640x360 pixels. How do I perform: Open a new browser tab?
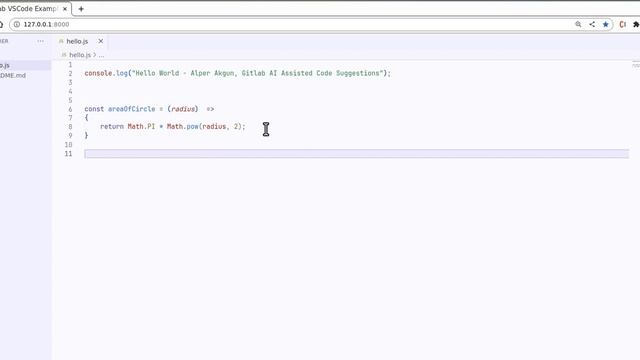pyautogui.click(x=81, y=9)
